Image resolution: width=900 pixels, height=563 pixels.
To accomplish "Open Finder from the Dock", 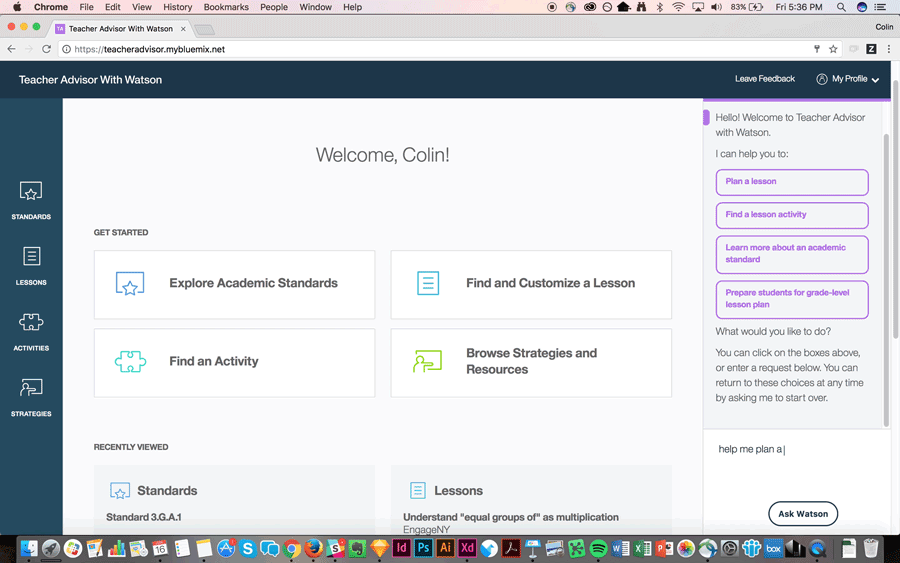I will [28, 549].
